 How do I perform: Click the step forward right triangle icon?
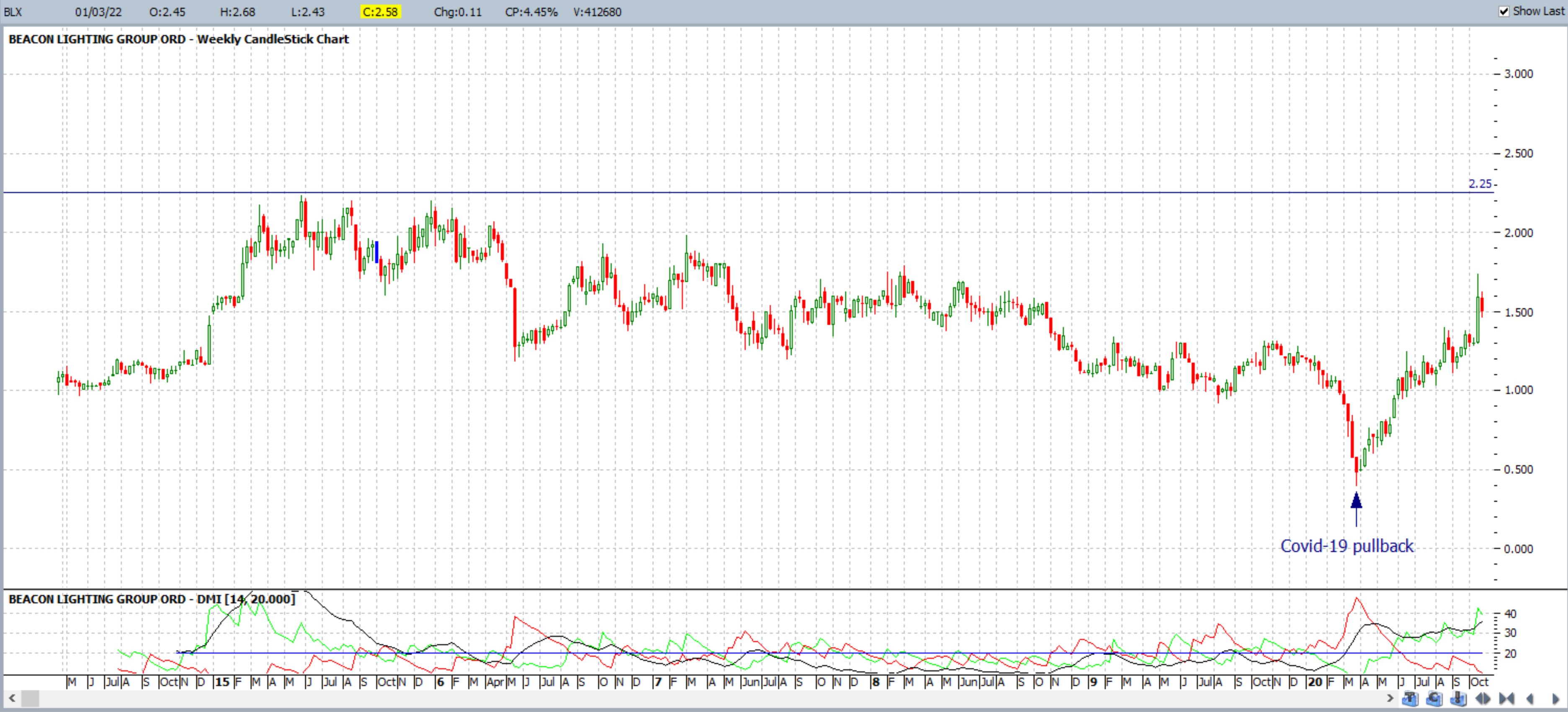click(1556, 699)
